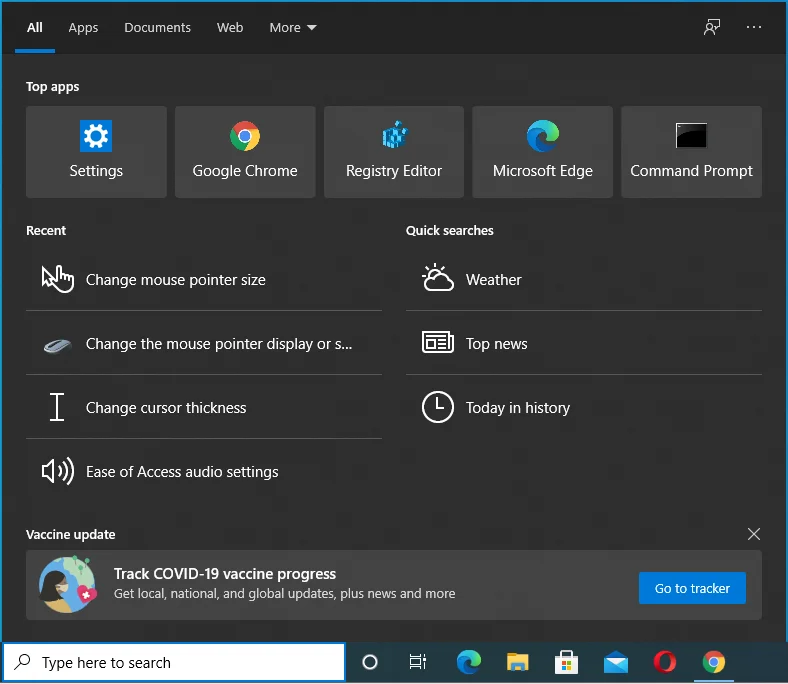Click the text cursor thickness icon
This screenshot has height=684, width=788.
[x=57, y=407]
